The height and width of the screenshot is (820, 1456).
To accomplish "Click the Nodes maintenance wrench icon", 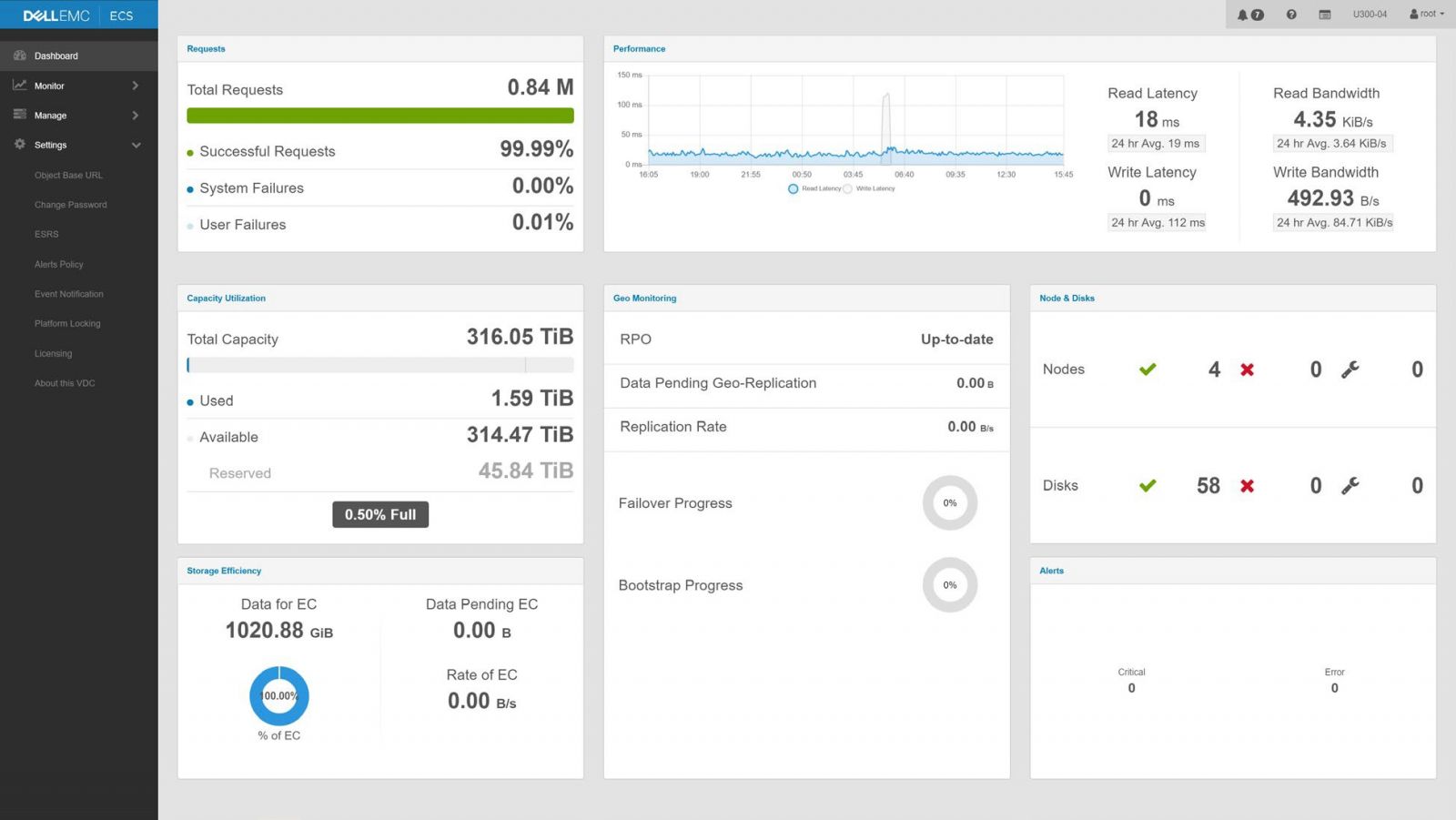I will (1350, 370).
